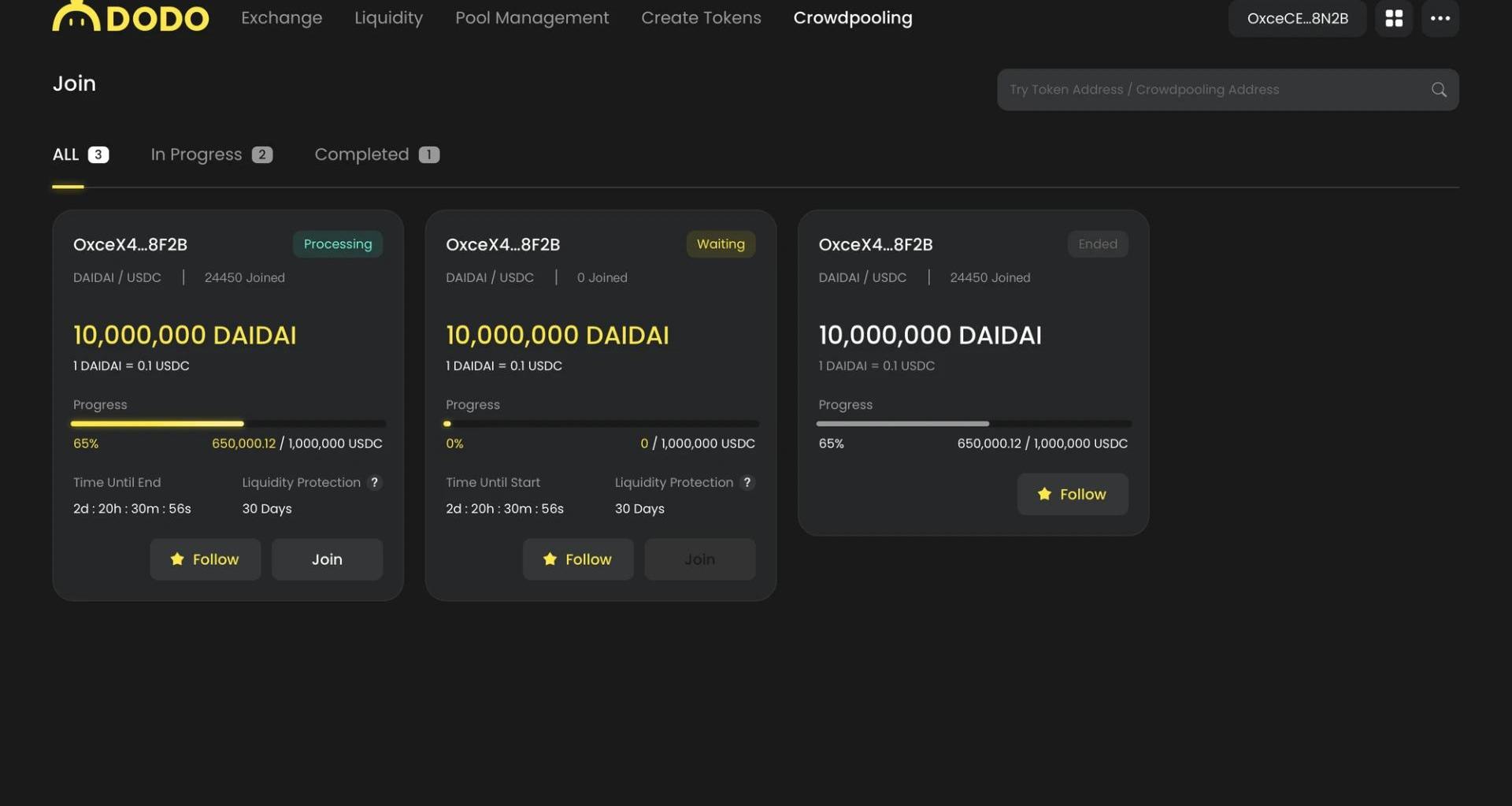
Task: Click the disabled Join button on Waiting card
Action: click(x=699, y=559)
